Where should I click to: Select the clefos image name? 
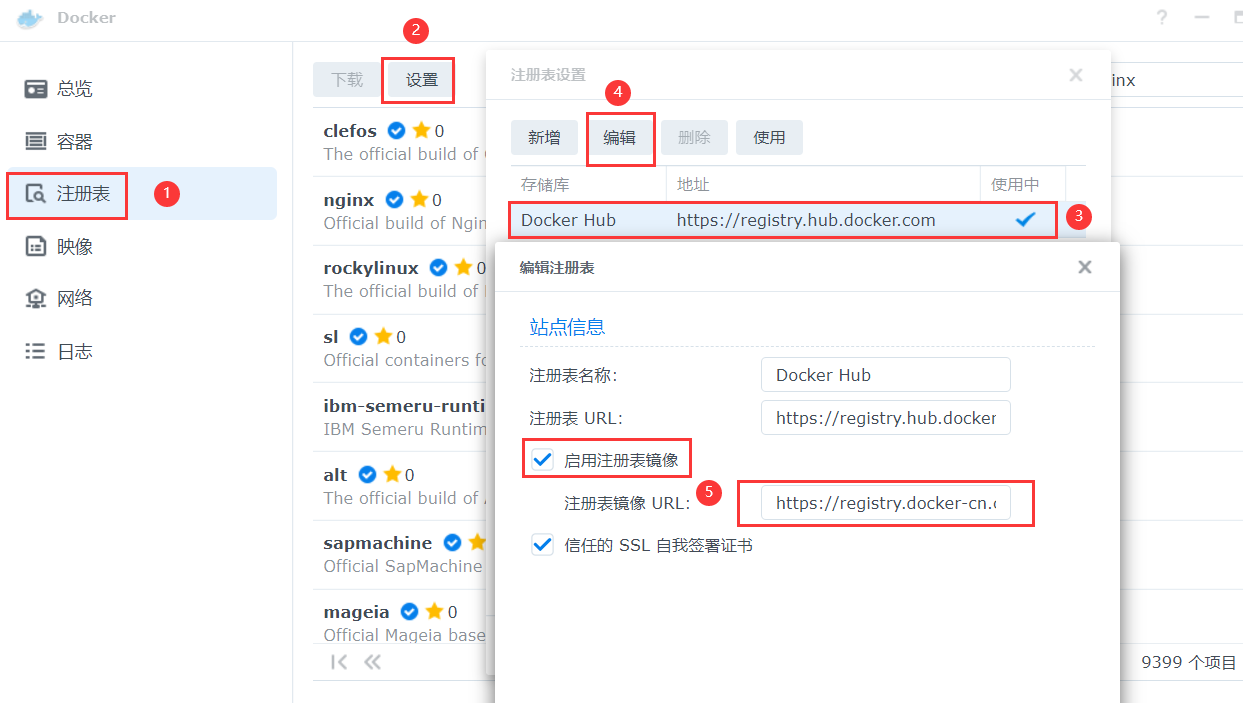(x=350, y=131)
